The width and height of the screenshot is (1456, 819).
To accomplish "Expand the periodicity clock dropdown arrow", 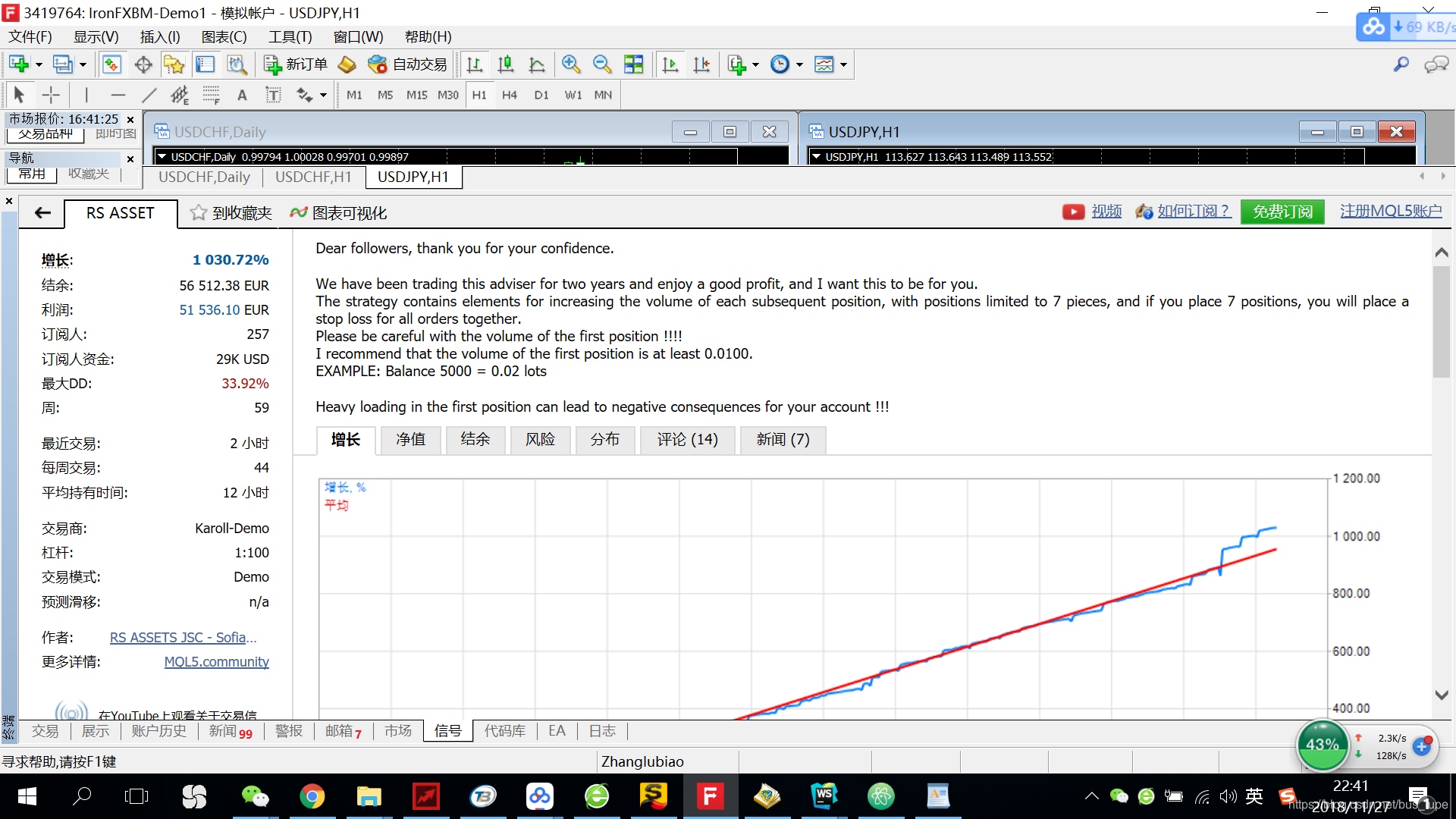I will [x=799, y=64].
